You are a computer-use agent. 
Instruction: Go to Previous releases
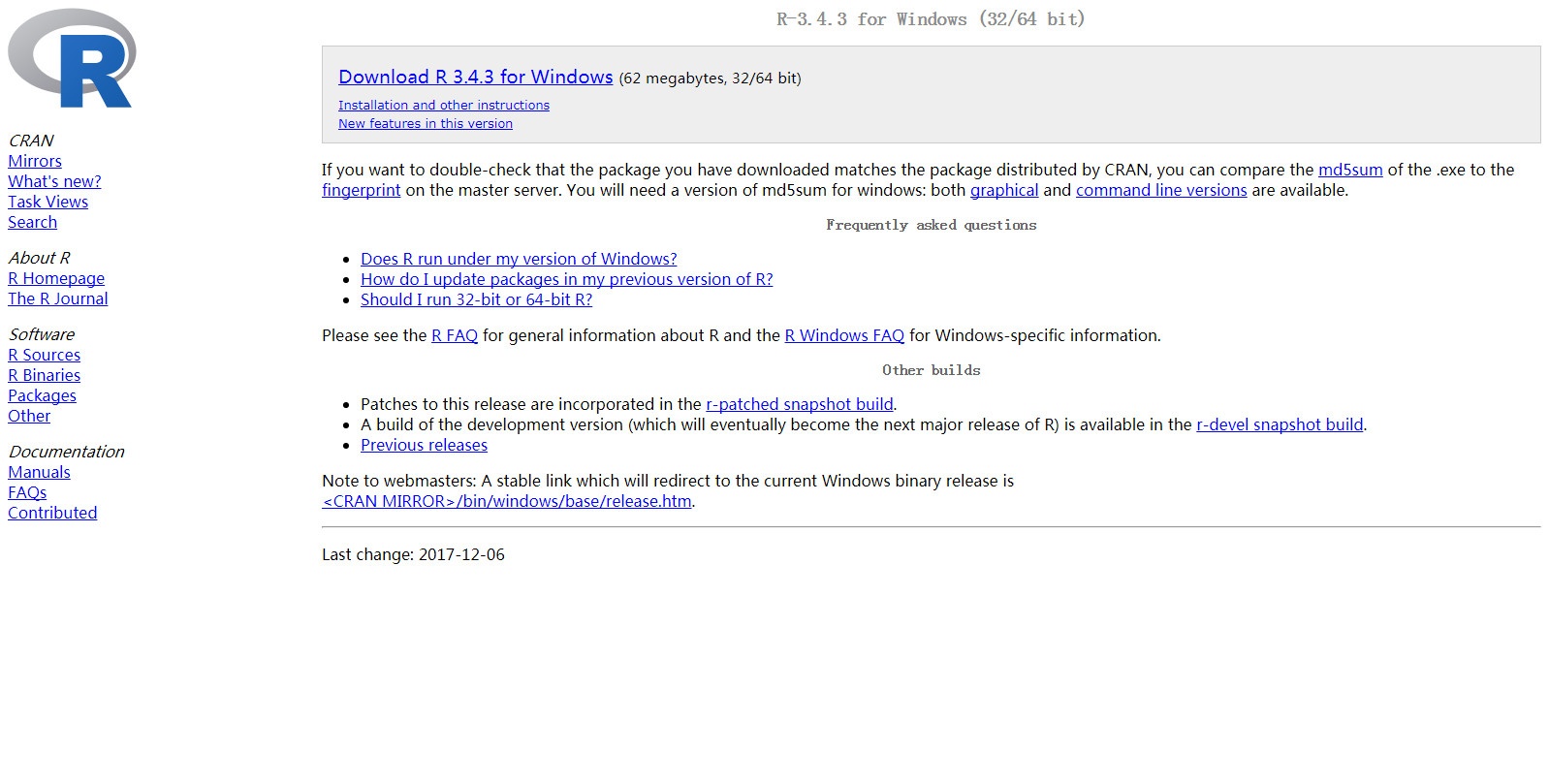424,445
